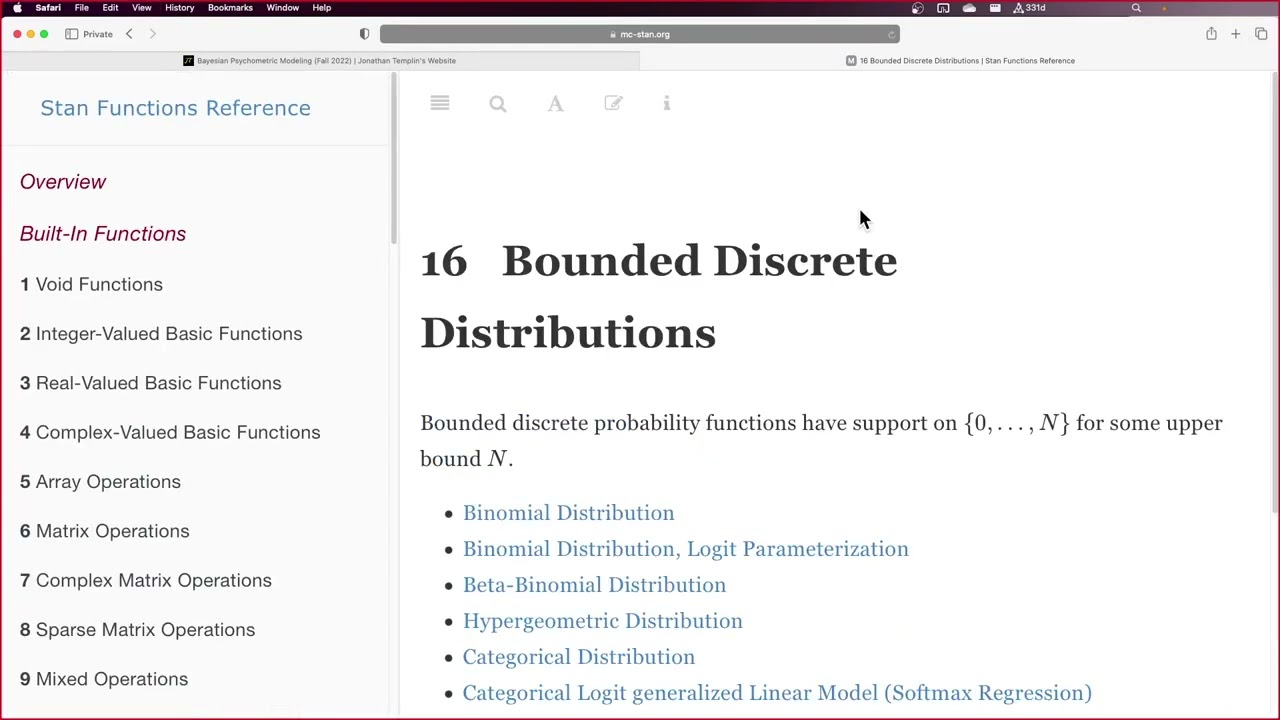Open chapter 1 Void Functions
Image resolution: width=1280 pixels, height=720 pixels.
point(91,285)
